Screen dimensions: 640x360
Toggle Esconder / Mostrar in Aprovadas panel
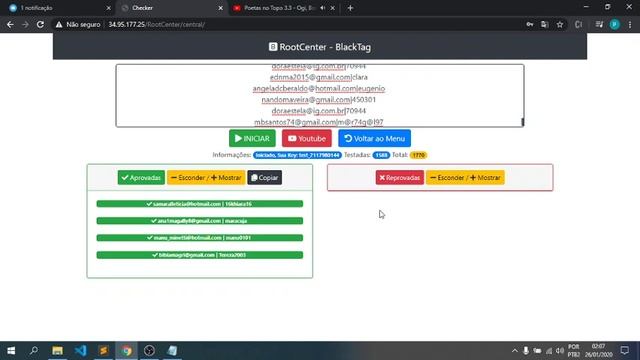(x=206, y=178)
